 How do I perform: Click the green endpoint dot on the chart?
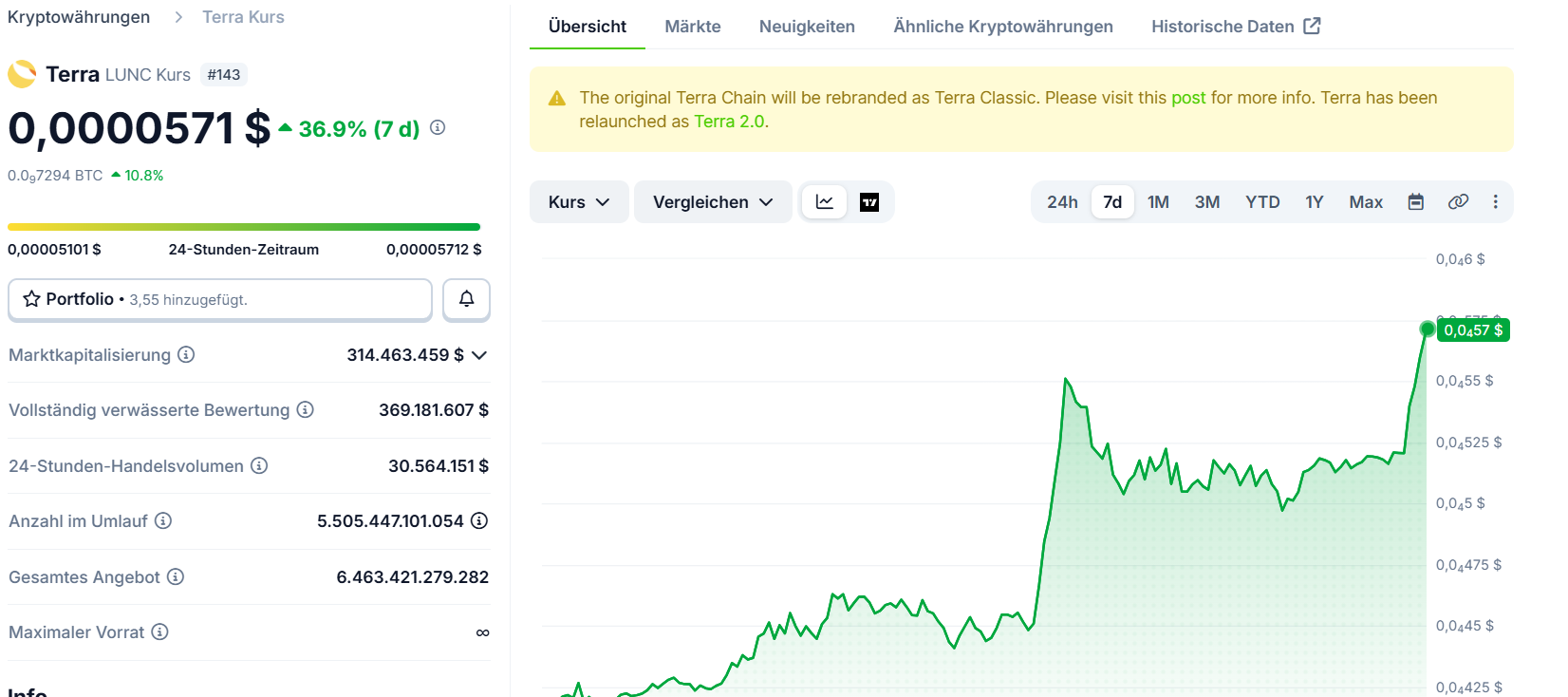click(x=1427, y=330)
